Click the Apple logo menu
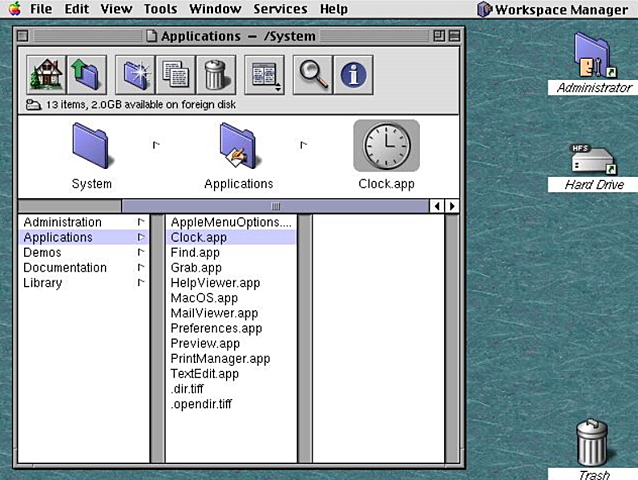The width and height of the screenshot is (638, 480). point(15,9)
